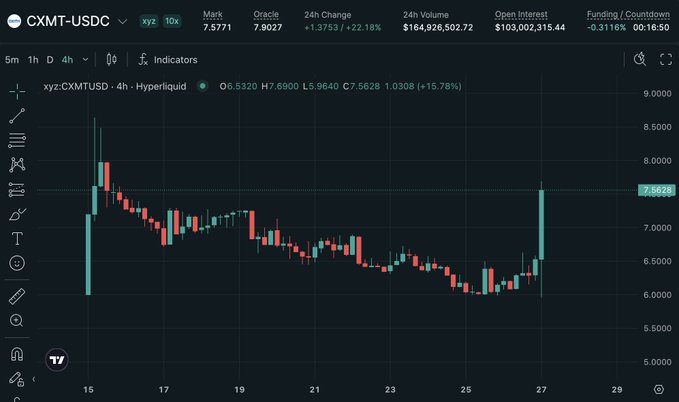Enter fullscreen chart mode
Viewport: 679px width, 402px height.
pos(666,59)
